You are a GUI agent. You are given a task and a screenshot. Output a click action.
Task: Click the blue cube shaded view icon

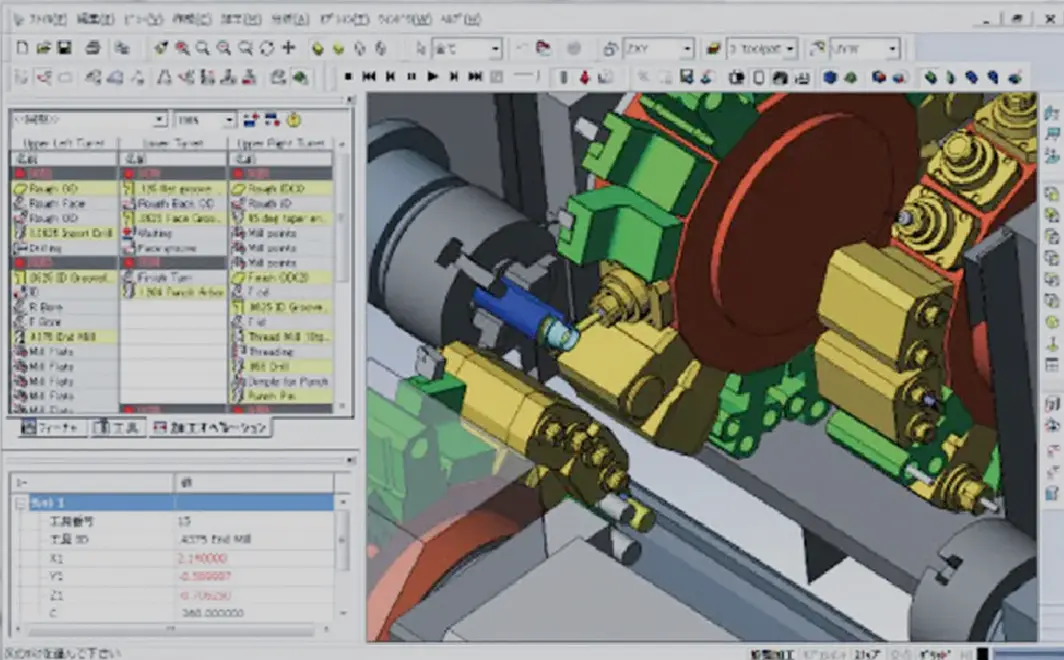pos(829,77)
